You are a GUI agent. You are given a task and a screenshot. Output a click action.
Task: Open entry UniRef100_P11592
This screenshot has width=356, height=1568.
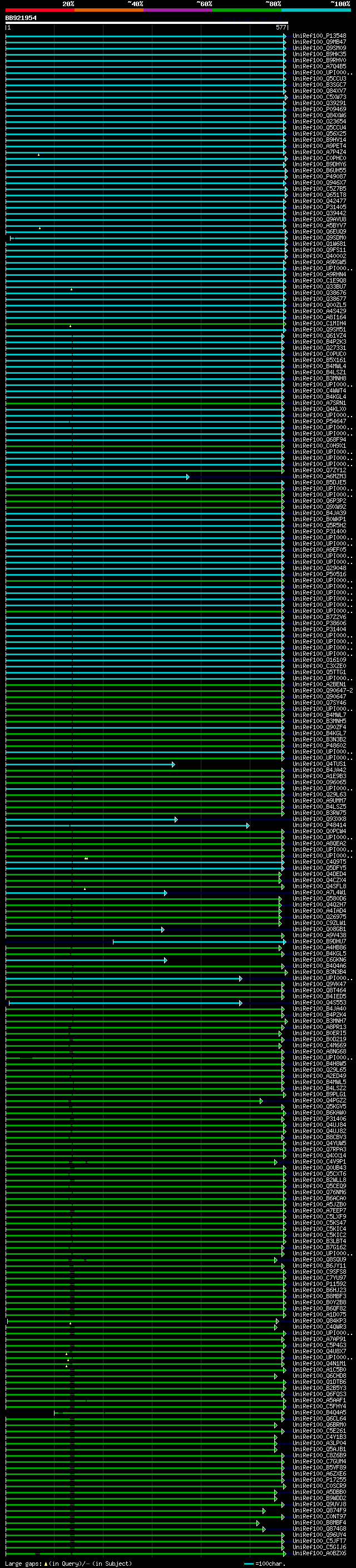[319, 1284]
